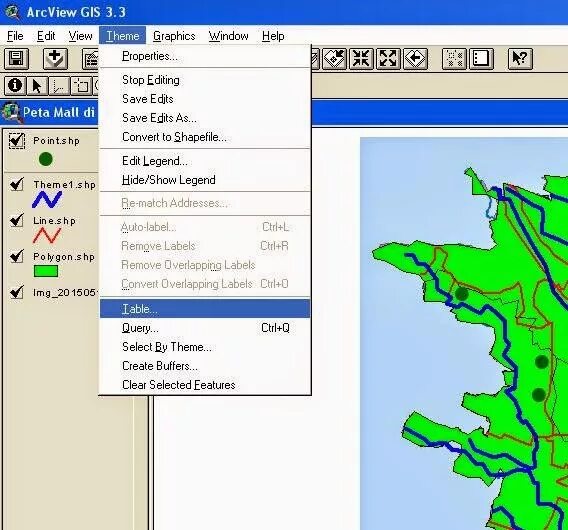Choose Properties... from the Theme menu
Screen dimensions: 568x530
(205, 56)
